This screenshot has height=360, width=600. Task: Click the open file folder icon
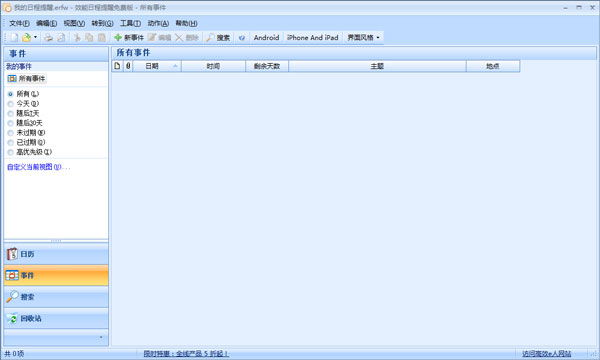pos(26,37)
